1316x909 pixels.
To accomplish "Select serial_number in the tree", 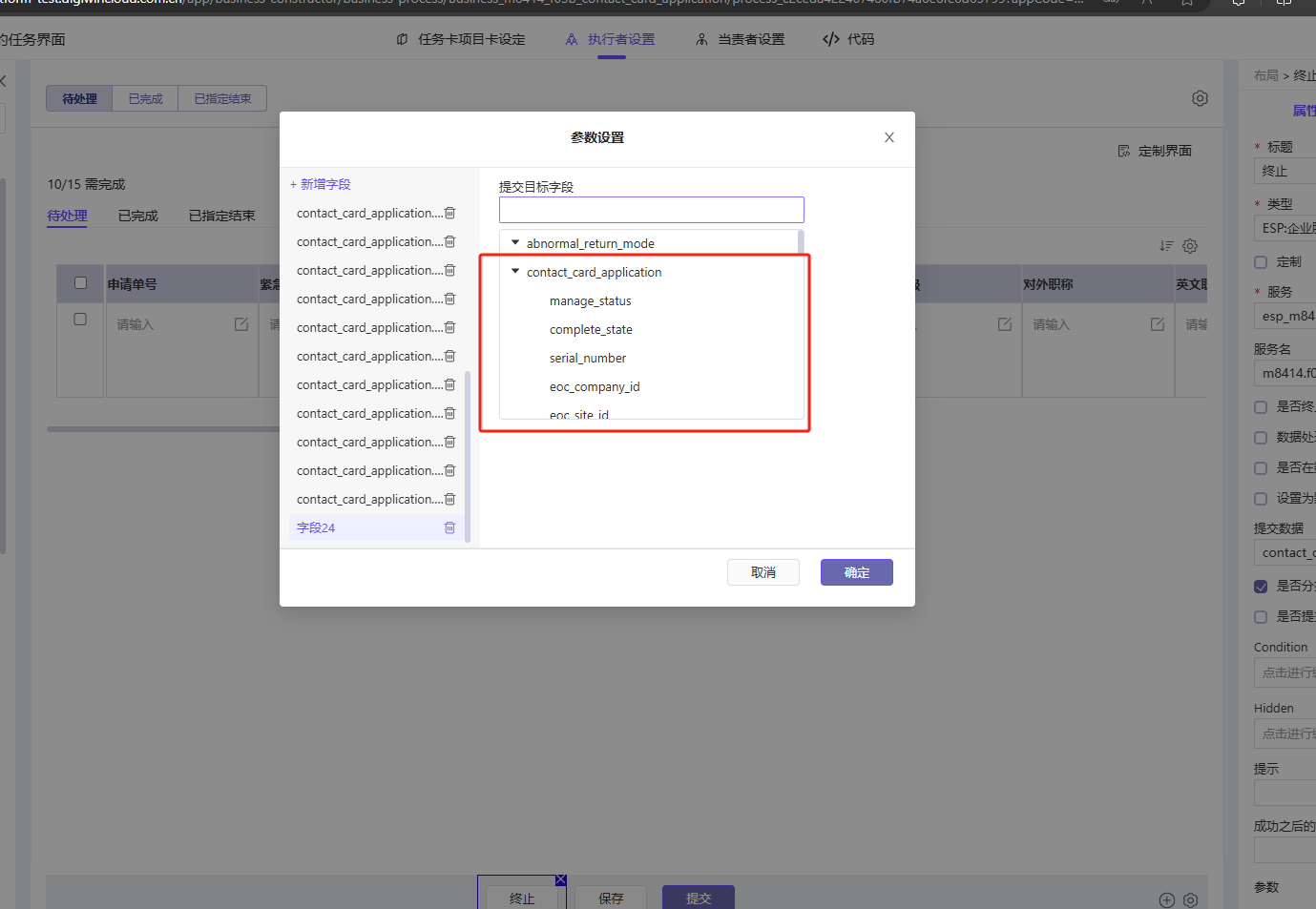I will pyautogui.click(x=588, y=358).
